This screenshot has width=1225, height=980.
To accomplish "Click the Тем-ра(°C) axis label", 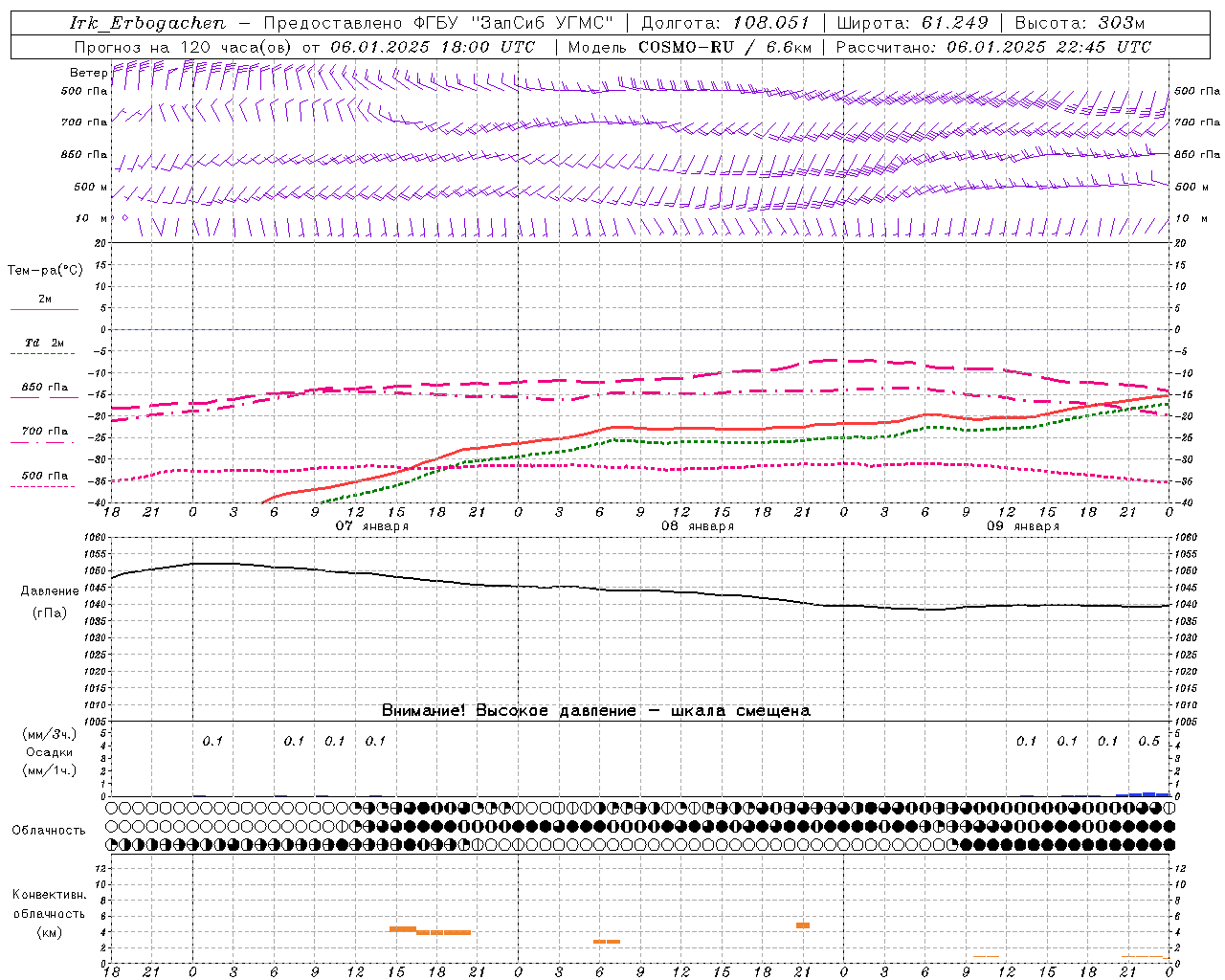I will tap(45, 271).
